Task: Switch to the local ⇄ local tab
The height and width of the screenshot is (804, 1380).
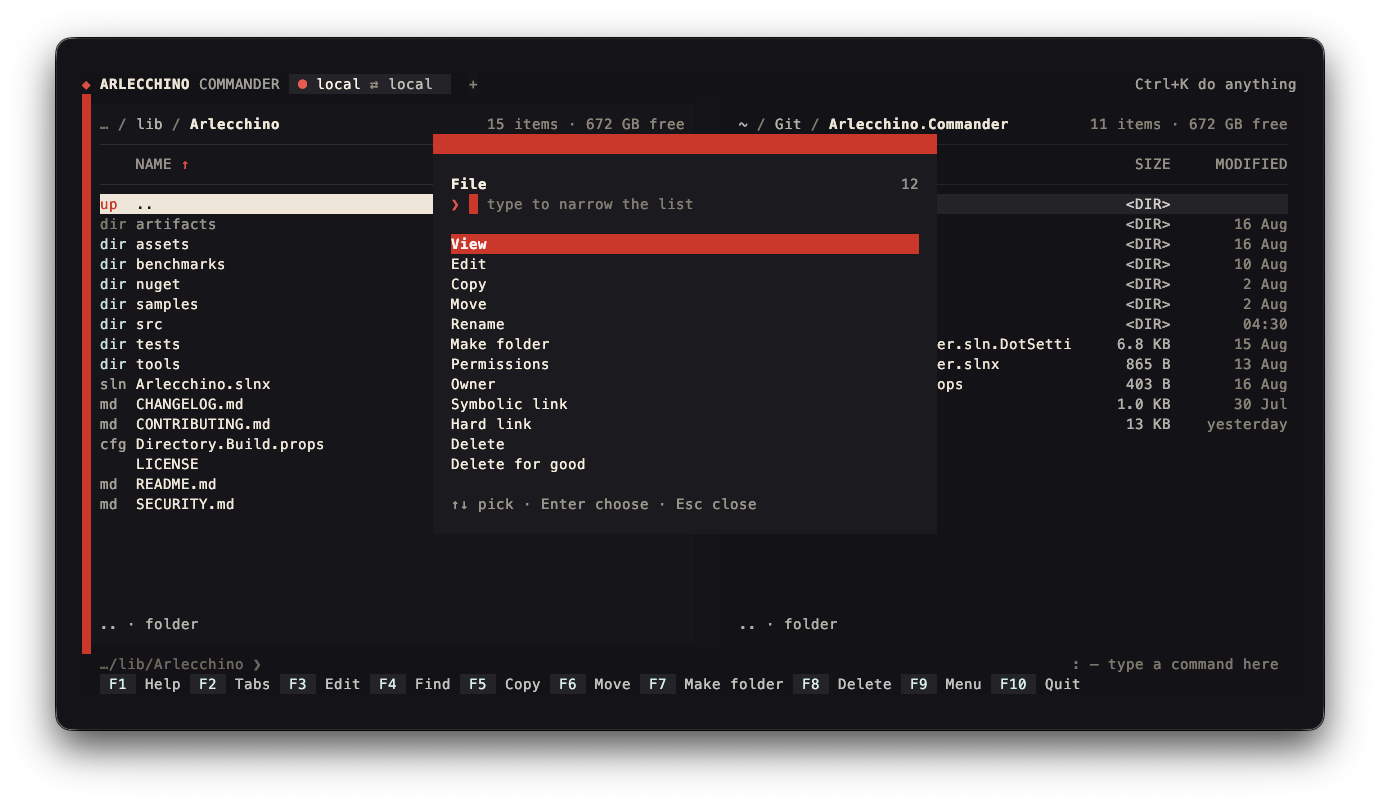Action: click(370, 84)
